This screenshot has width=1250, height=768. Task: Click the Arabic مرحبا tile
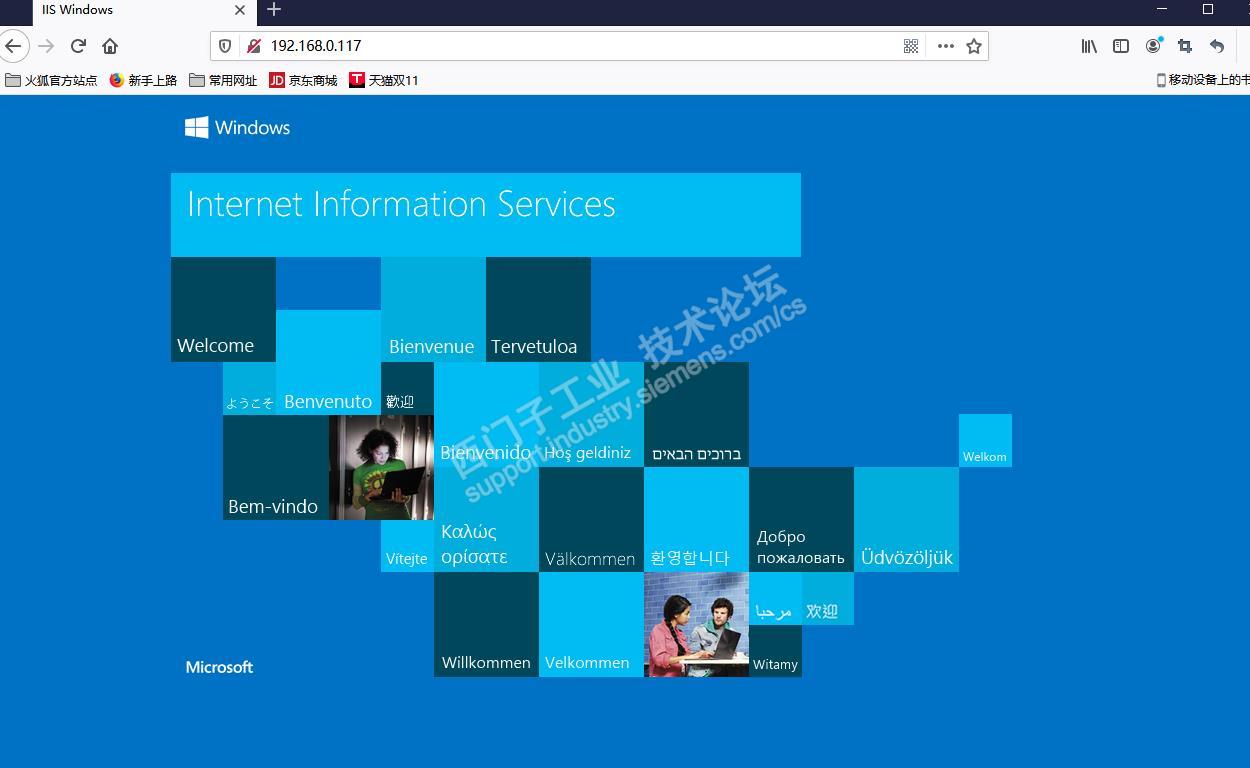[775, 599]
